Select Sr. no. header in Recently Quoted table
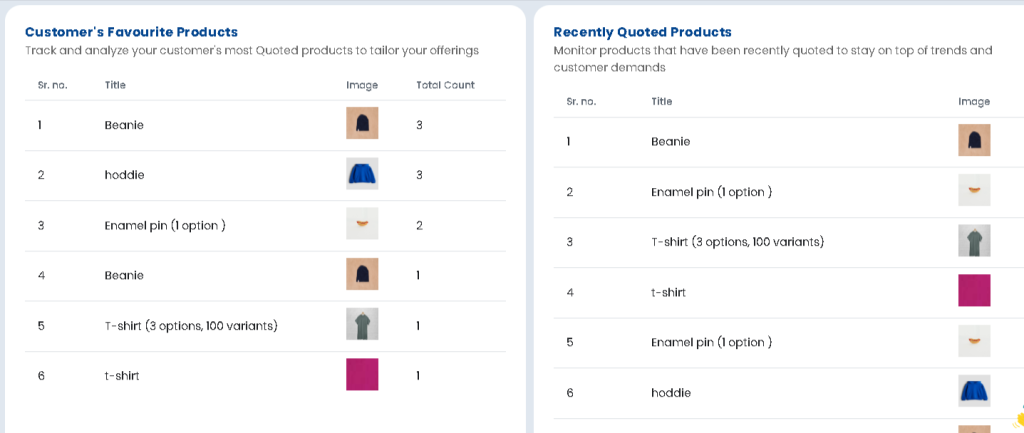This screenshot has height=433, width=1024. click(x=581, y=102)
